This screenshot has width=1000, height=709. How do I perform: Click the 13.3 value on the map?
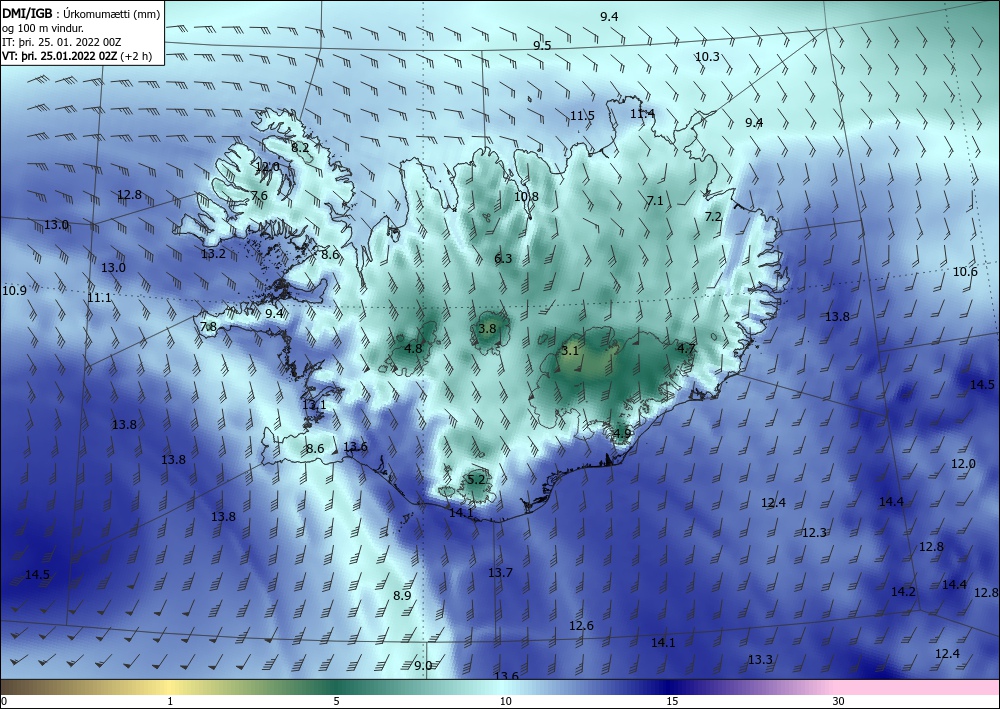coord(760,659)
